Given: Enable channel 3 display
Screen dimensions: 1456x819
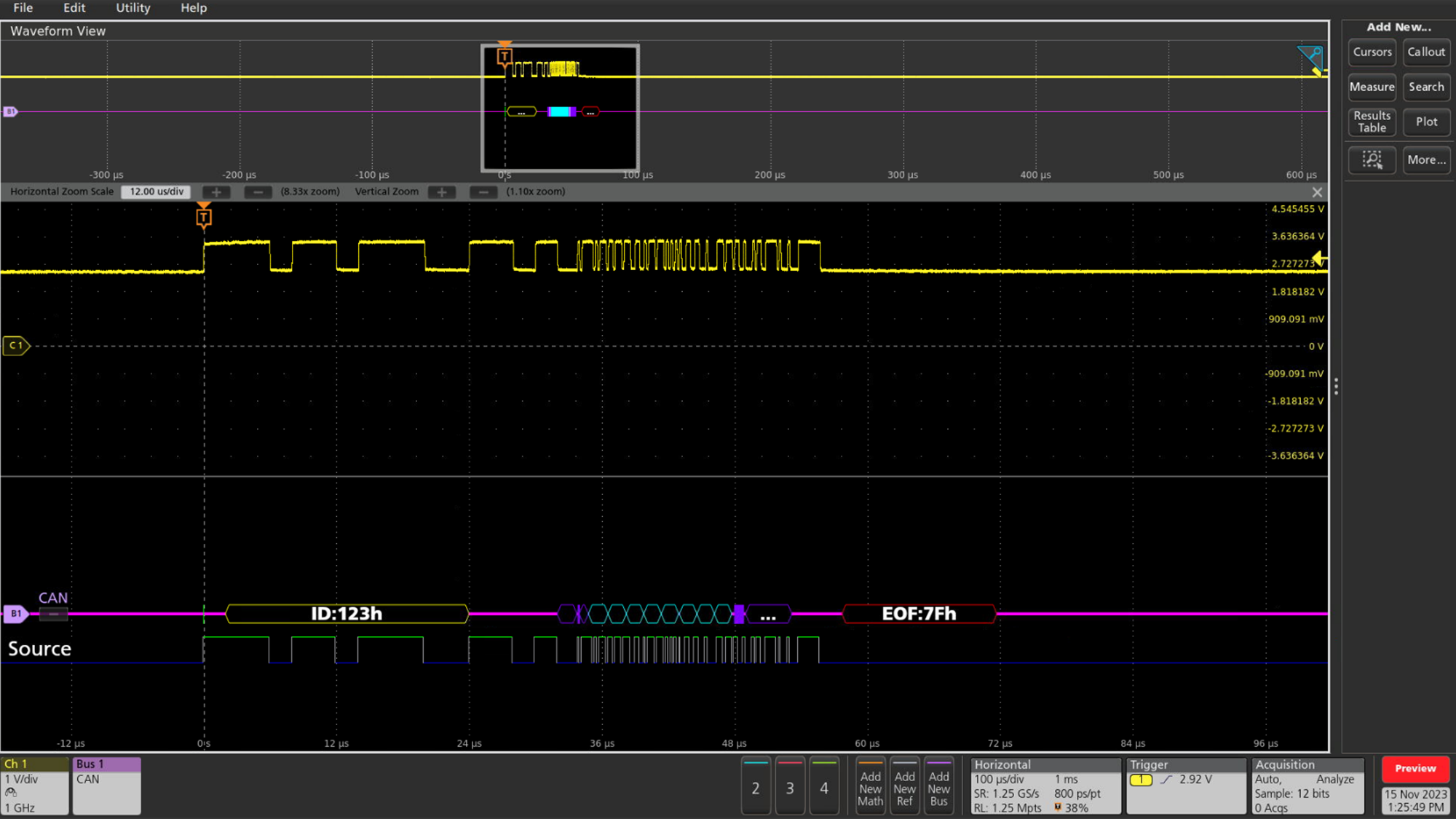Looking at the screenshot, I should (790, 786).
